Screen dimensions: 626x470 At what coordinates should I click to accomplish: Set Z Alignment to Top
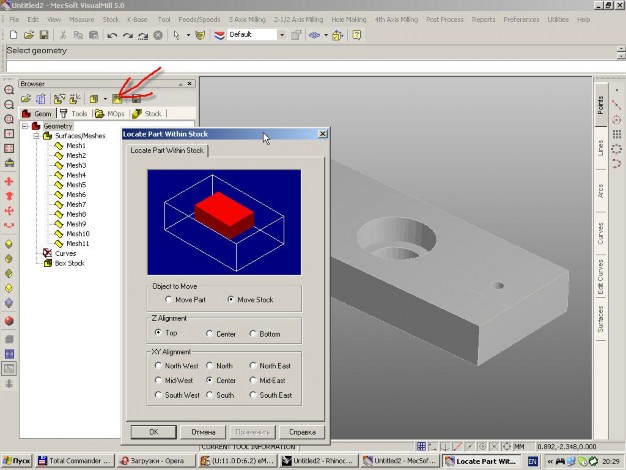click(158, 332)
